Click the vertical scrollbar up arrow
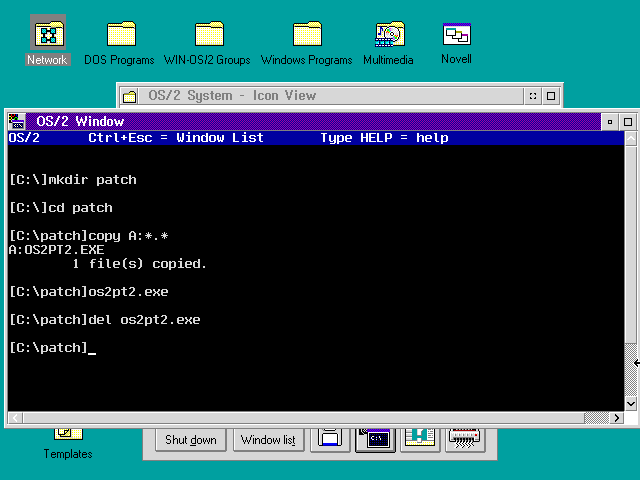 coord(631,139)
